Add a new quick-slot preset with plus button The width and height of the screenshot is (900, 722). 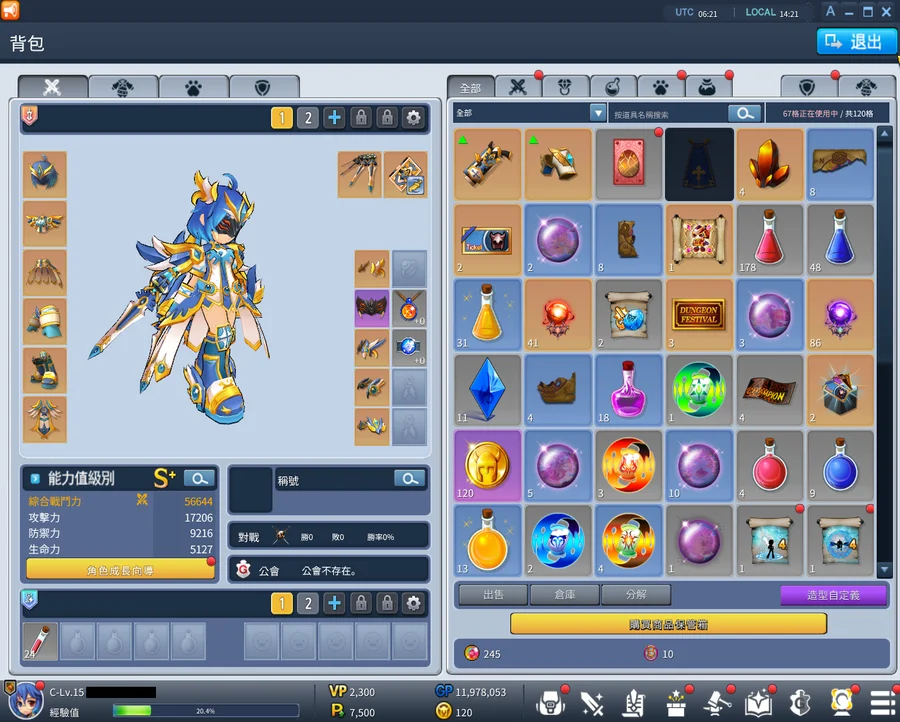coord(335,603)
